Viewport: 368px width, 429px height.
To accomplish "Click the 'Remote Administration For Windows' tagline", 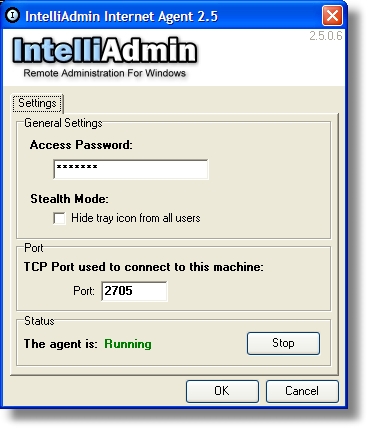I will [105, 73].
